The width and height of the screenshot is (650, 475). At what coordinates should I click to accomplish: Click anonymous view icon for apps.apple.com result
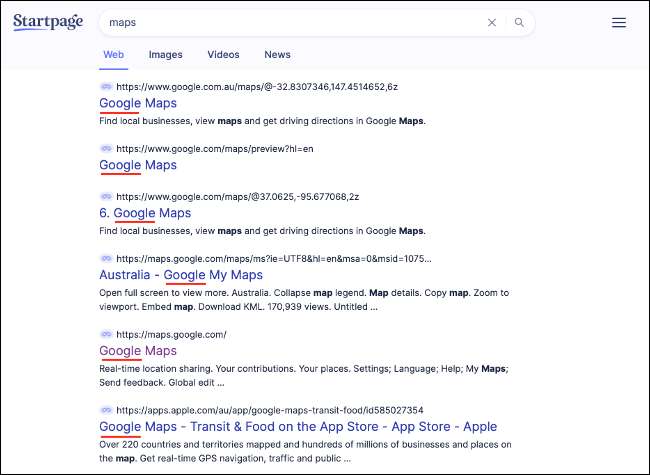pyautogui.click(x=106, y=410)
